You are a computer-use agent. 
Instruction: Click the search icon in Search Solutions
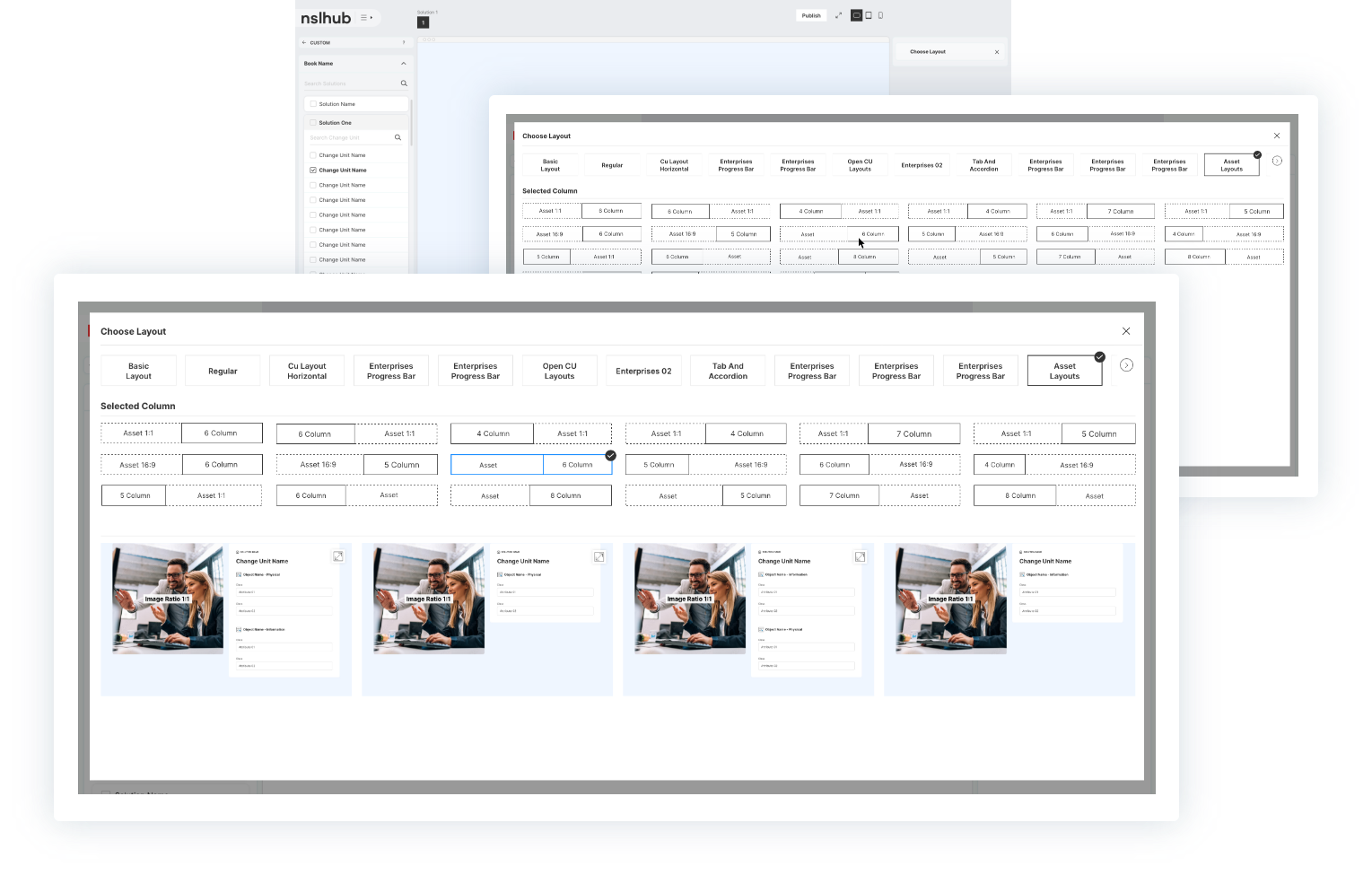(x=404, y=83)
